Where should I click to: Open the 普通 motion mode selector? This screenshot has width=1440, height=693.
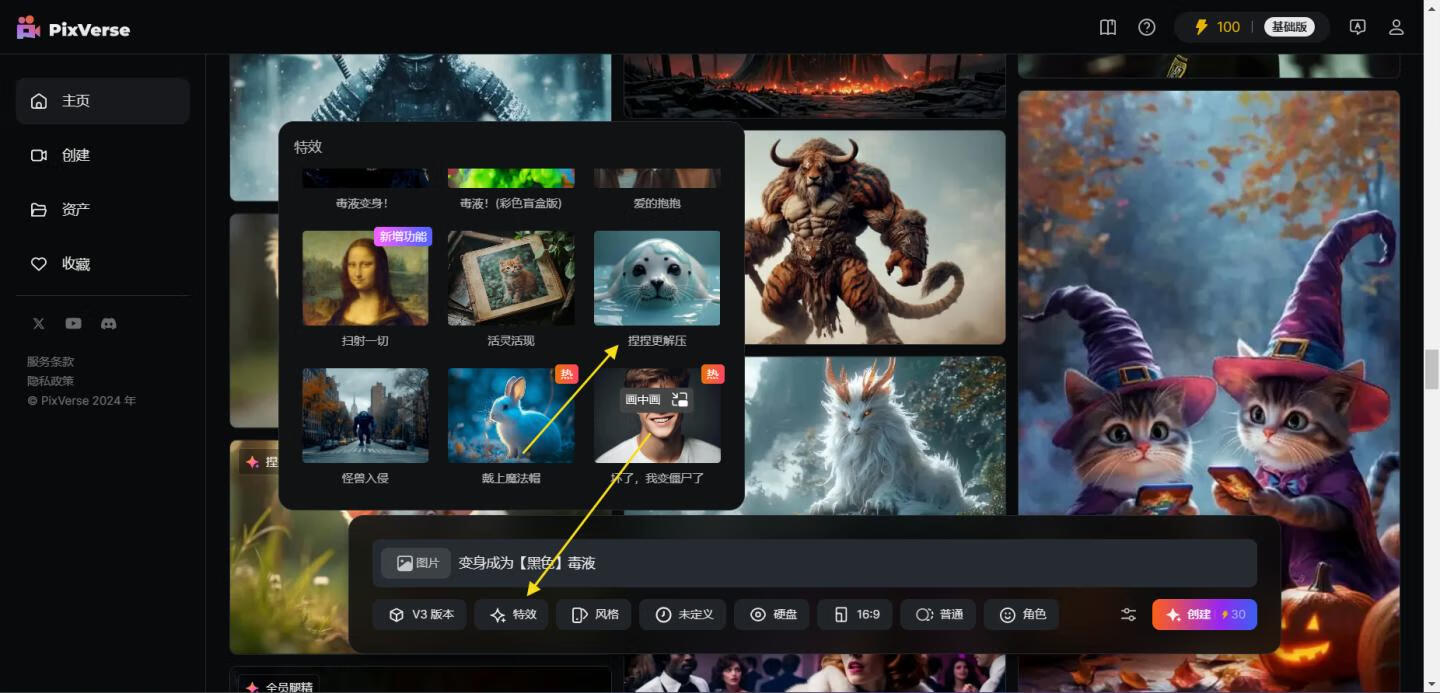click(x=938, y=615)
